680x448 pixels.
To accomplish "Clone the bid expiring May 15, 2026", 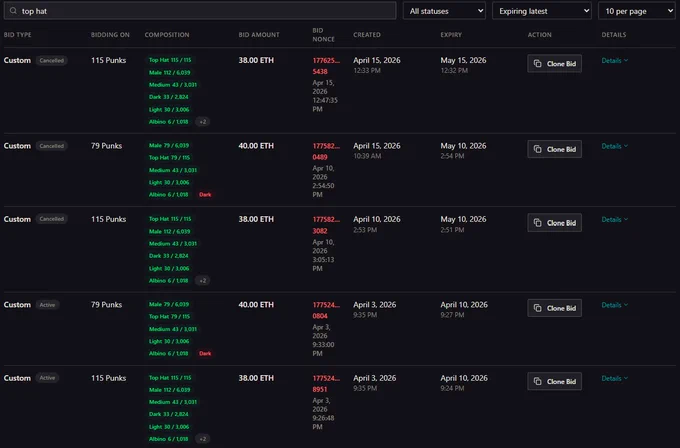I will tap(554, 64).
